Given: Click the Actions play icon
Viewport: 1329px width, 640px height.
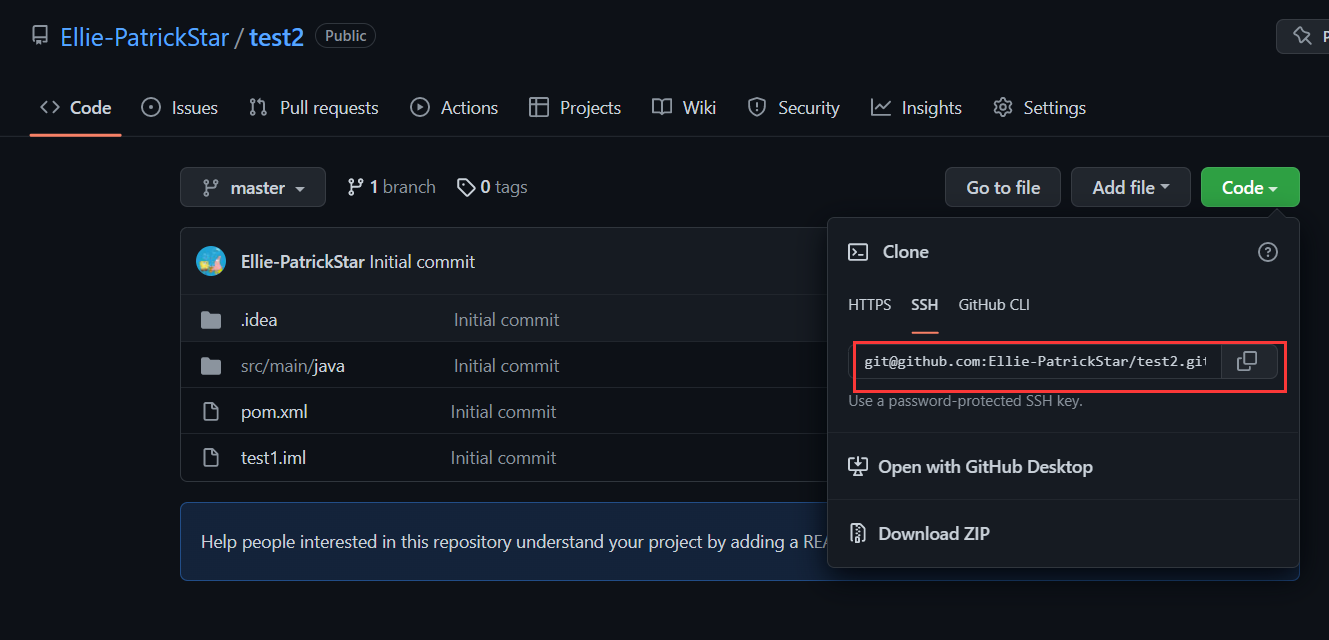Looking at the screenshot, I should (x=420, y=107).
